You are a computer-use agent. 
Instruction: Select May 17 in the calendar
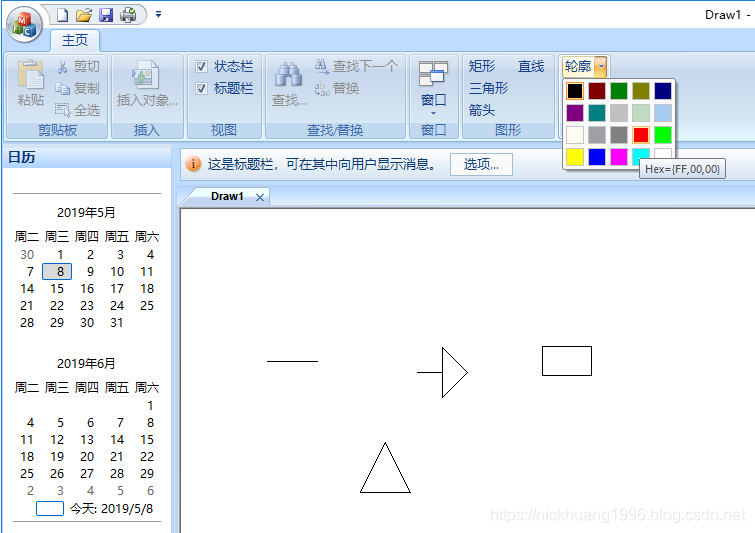[x=117, y=289]
